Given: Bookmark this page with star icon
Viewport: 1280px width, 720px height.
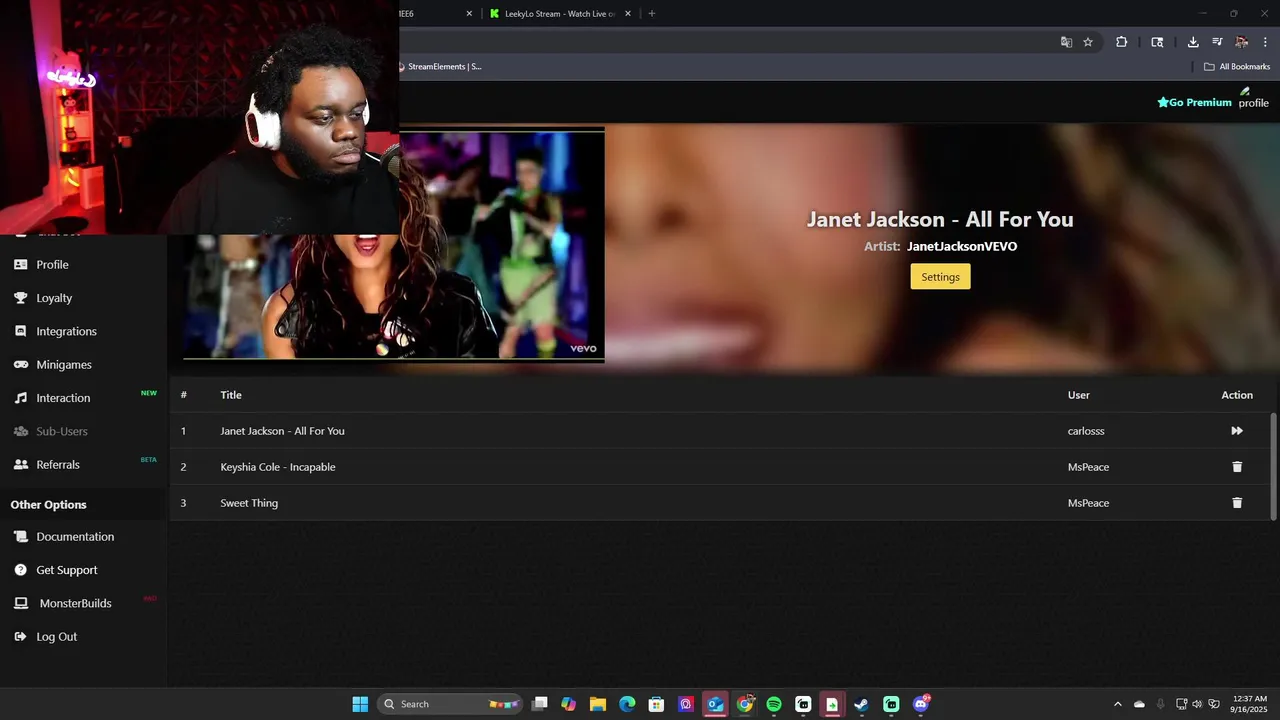Looking at the screenshot, I should point(1088,42).
